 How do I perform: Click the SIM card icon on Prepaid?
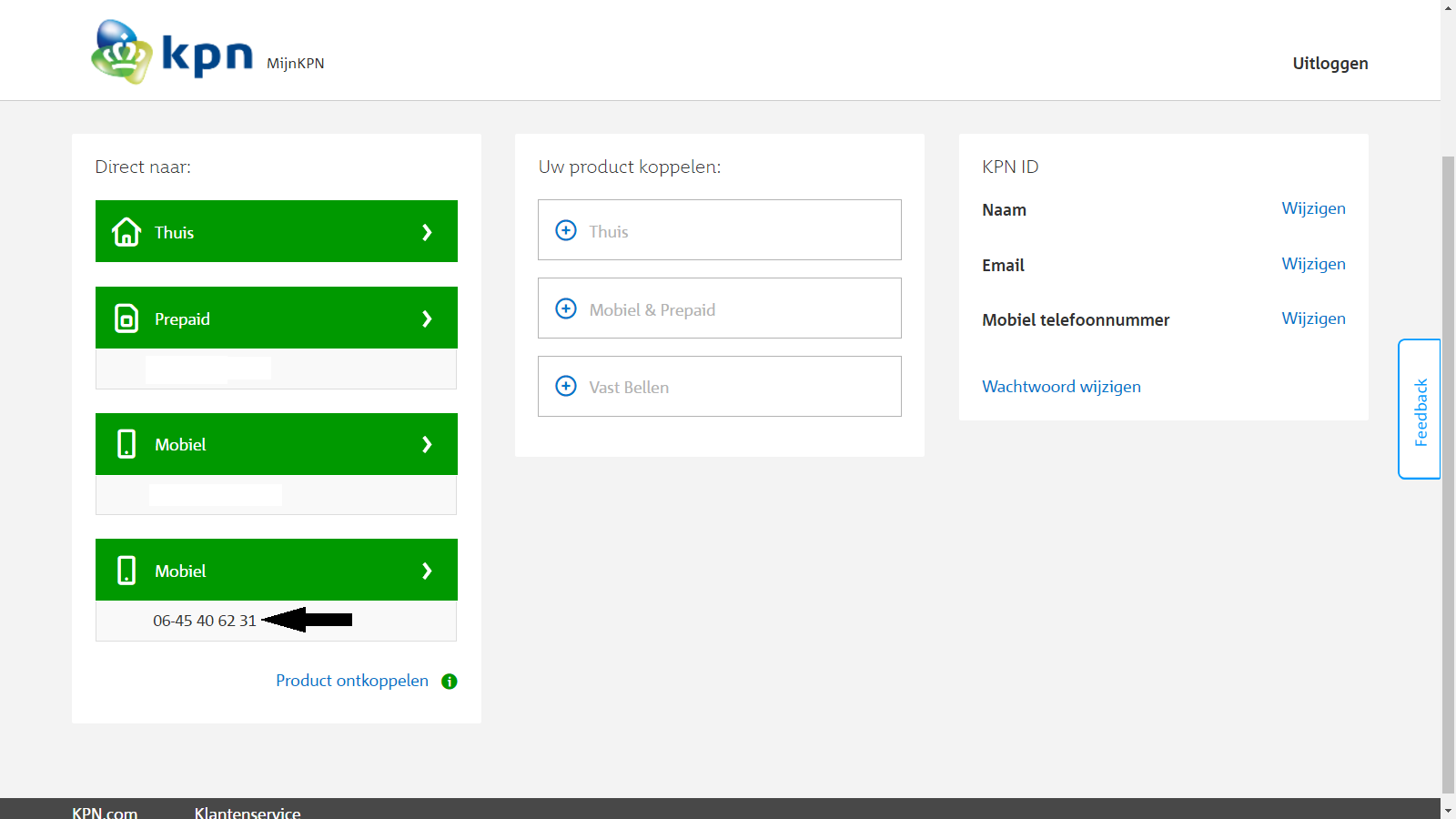tap(126, 318)
